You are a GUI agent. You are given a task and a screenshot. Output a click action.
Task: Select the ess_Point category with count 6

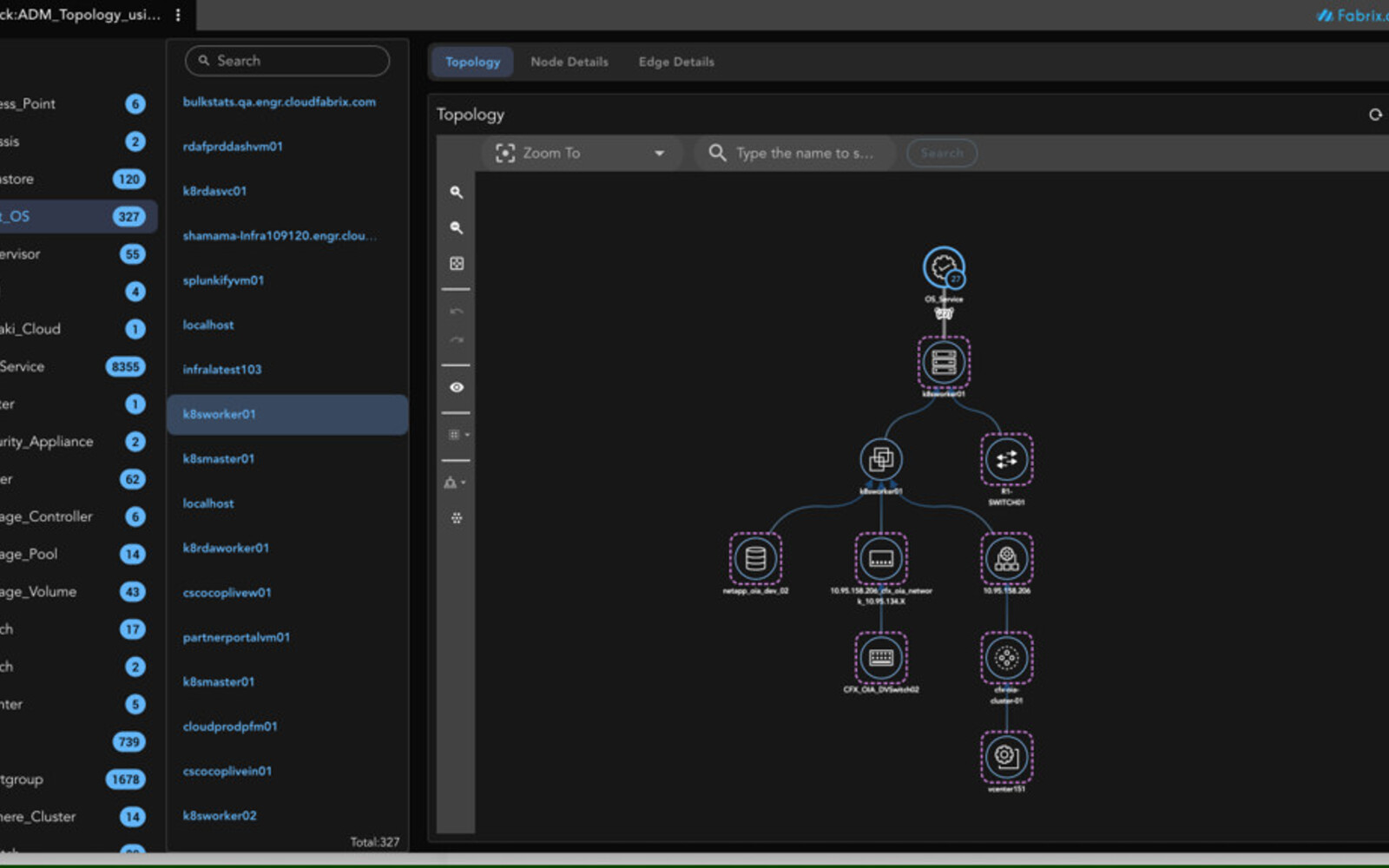(x=78, y=104)
